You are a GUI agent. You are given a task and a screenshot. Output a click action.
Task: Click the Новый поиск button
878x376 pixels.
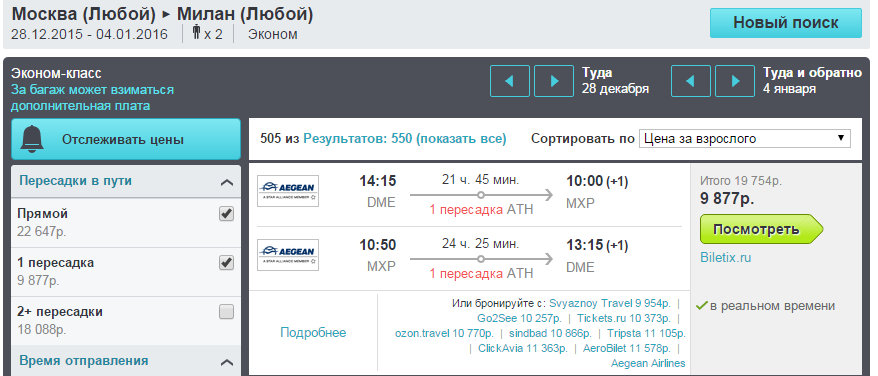coord(786,23)
